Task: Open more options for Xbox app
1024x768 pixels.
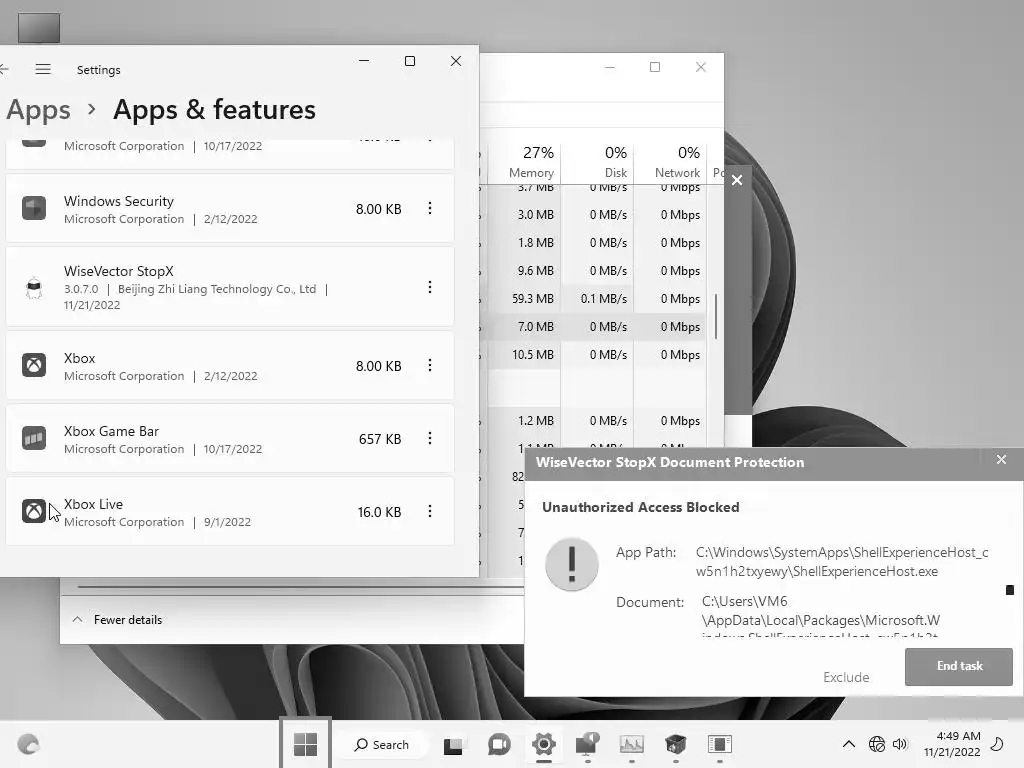Action: tap(430, 366)
